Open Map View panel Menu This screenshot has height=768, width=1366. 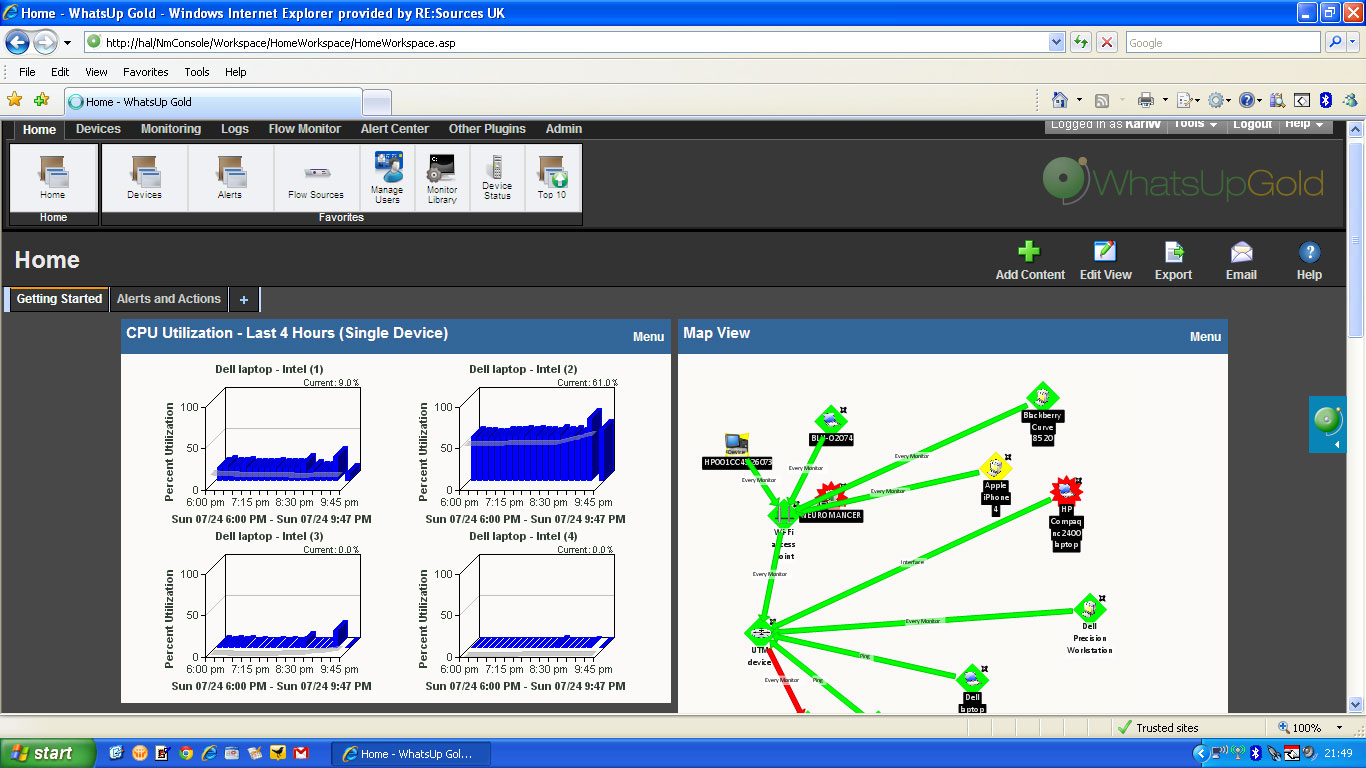pyautogui.click(x=1205, y=337)
